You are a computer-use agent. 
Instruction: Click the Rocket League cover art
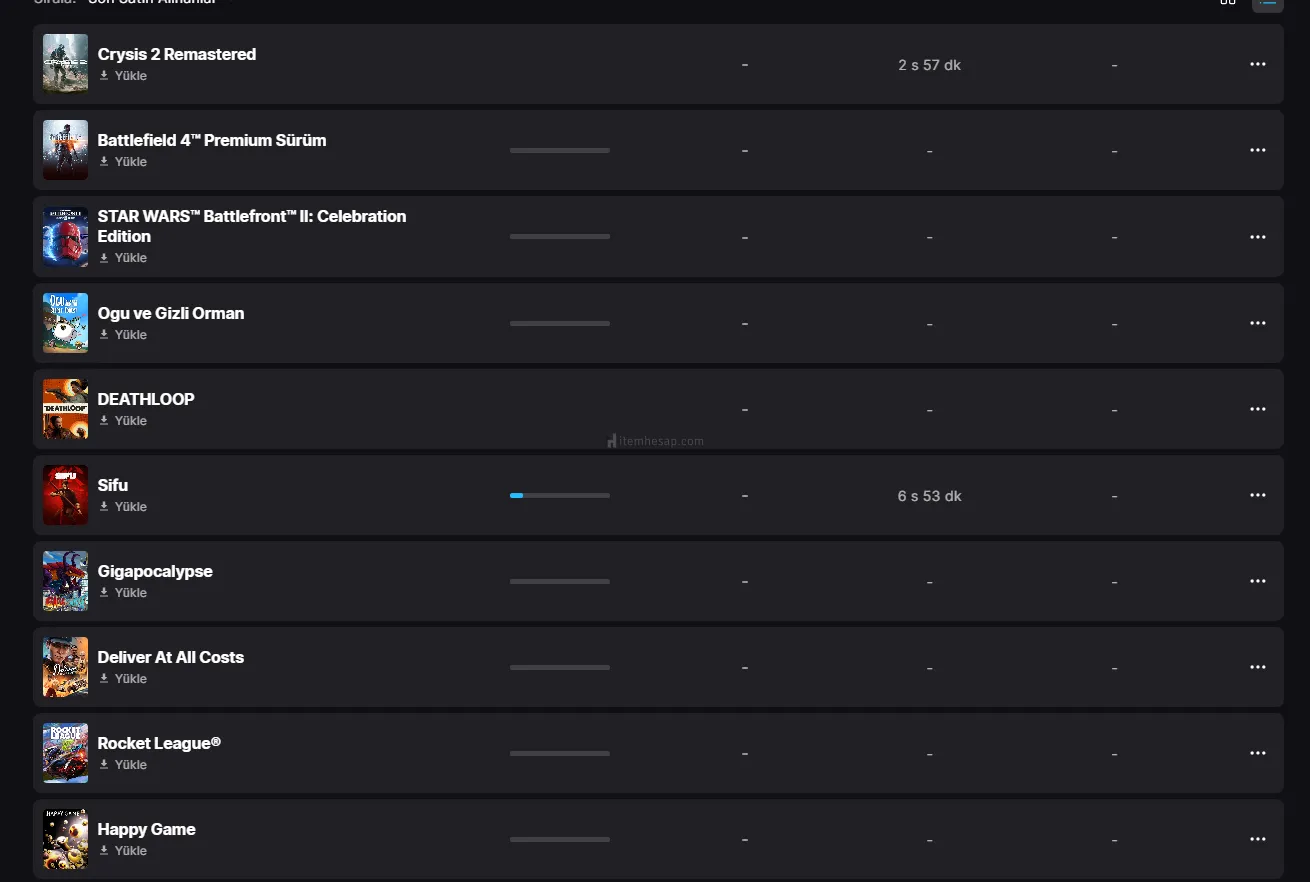tap(65, 753)
